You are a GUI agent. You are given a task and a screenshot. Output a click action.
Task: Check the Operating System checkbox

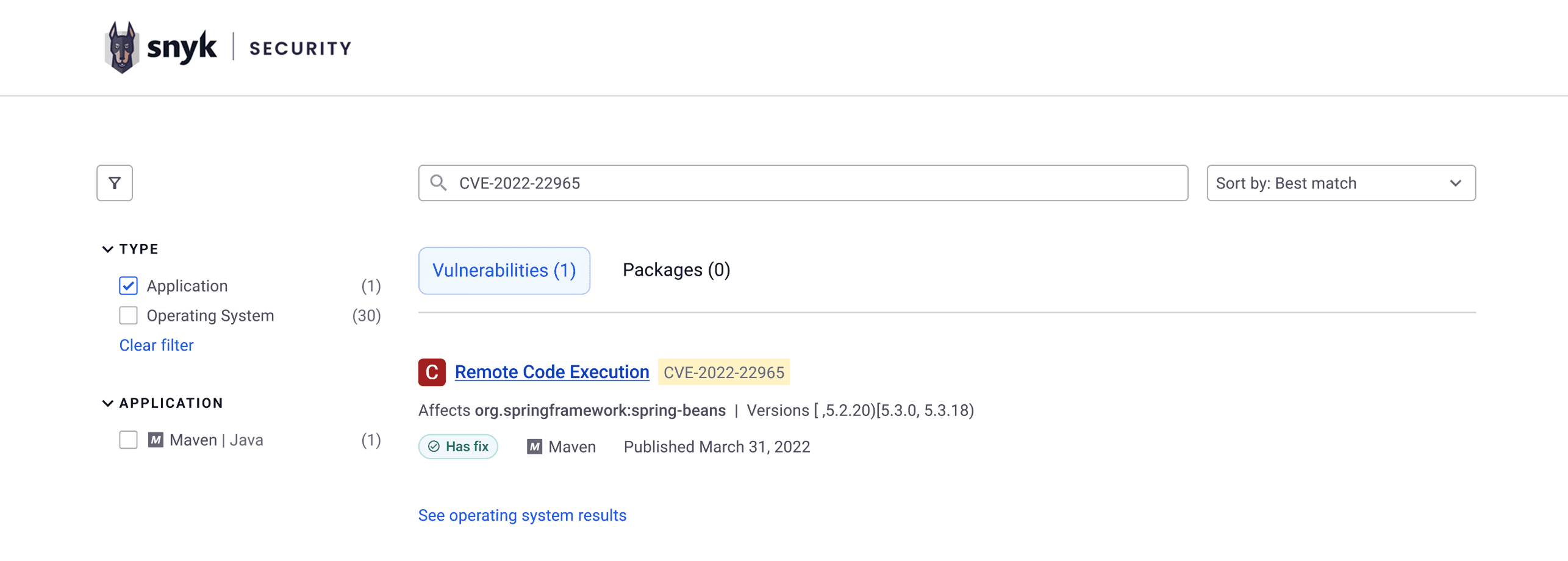click(128, 316)
